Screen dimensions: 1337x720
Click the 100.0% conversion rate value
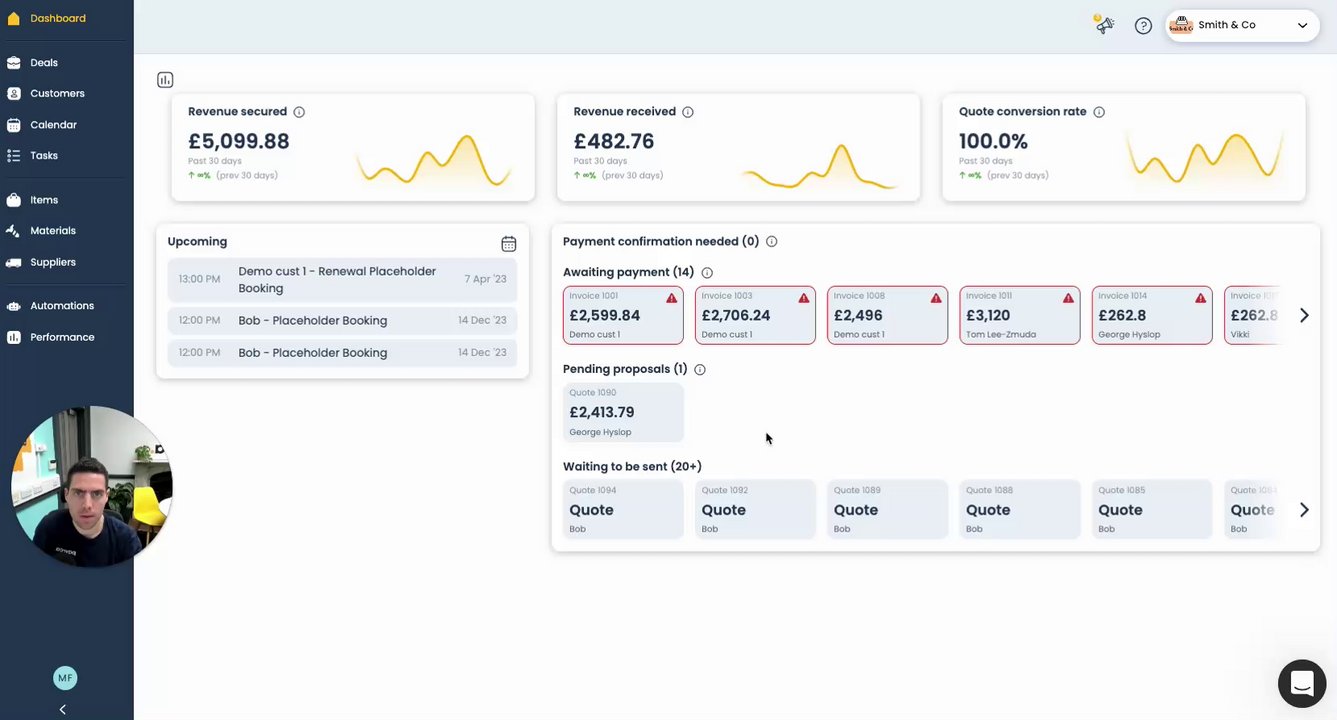pyautogui.click(x=993, y=141)
